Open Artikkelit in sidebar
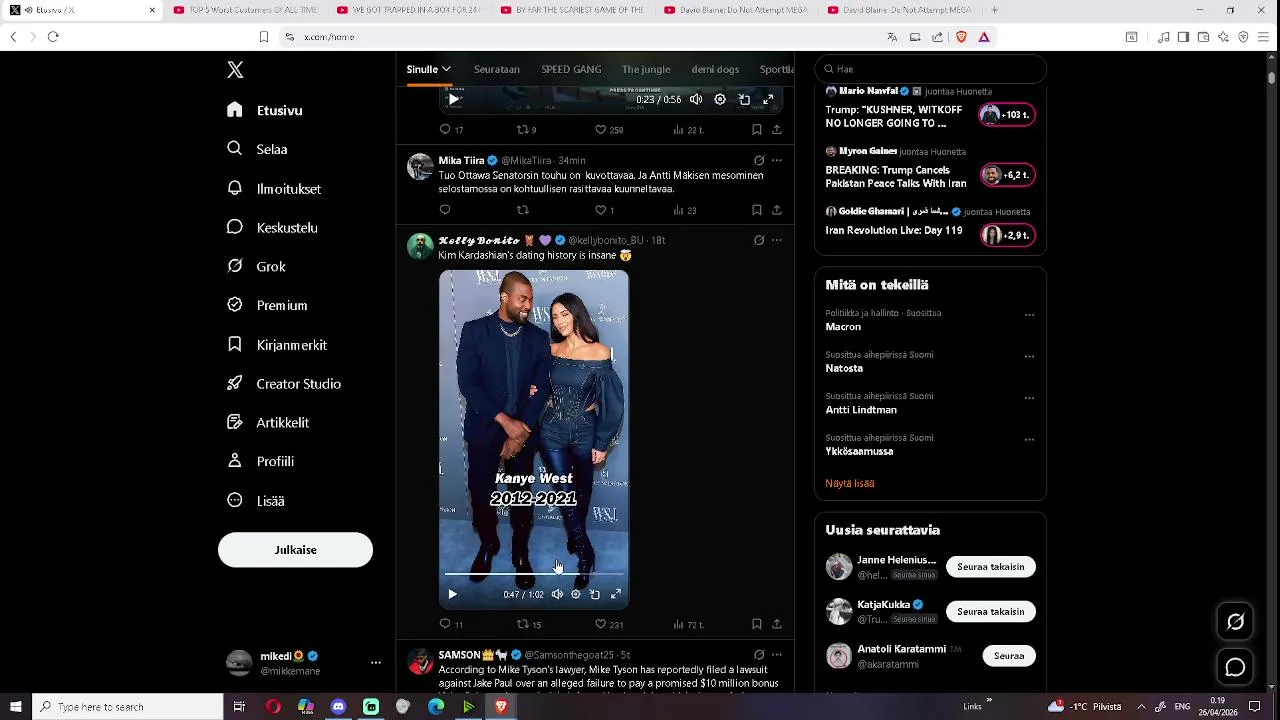The height and width of the screenshot is (720, 1280). [268, 422]
